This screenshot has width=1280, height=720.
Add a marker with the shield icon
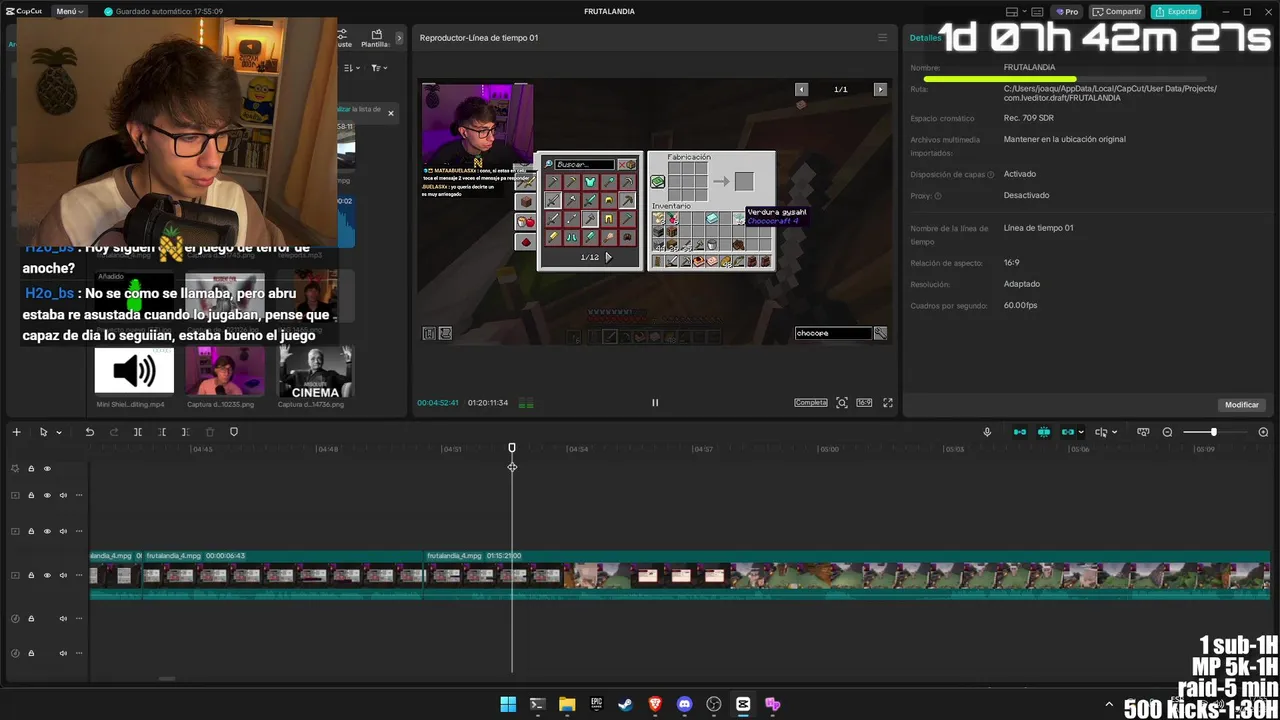coord(234,432)
